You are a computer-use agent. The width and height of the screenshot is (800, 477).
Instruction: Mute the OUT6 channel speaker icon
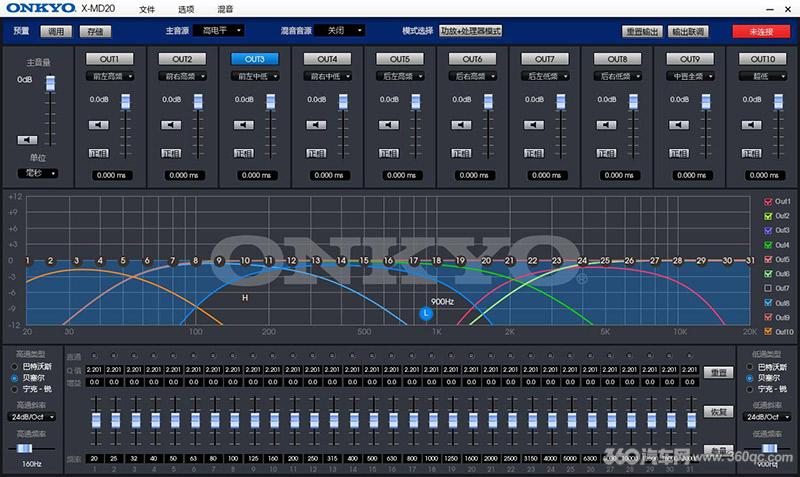coord(461,125)
